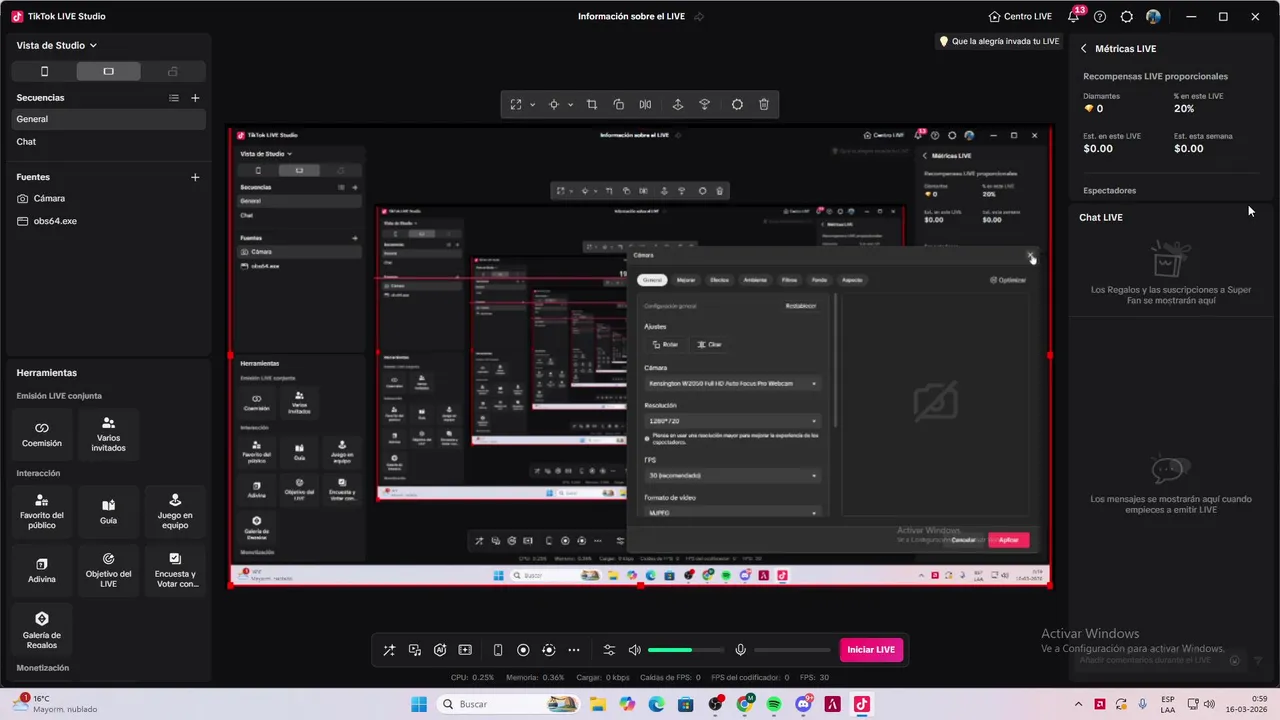Open the profile avatar menu

point(1154,17)
